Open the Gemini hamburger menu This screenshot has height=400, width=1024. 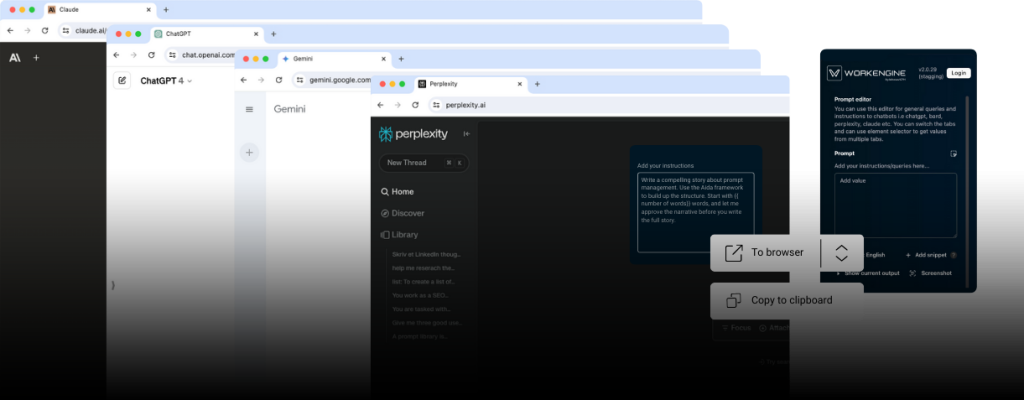click(249, 109)
